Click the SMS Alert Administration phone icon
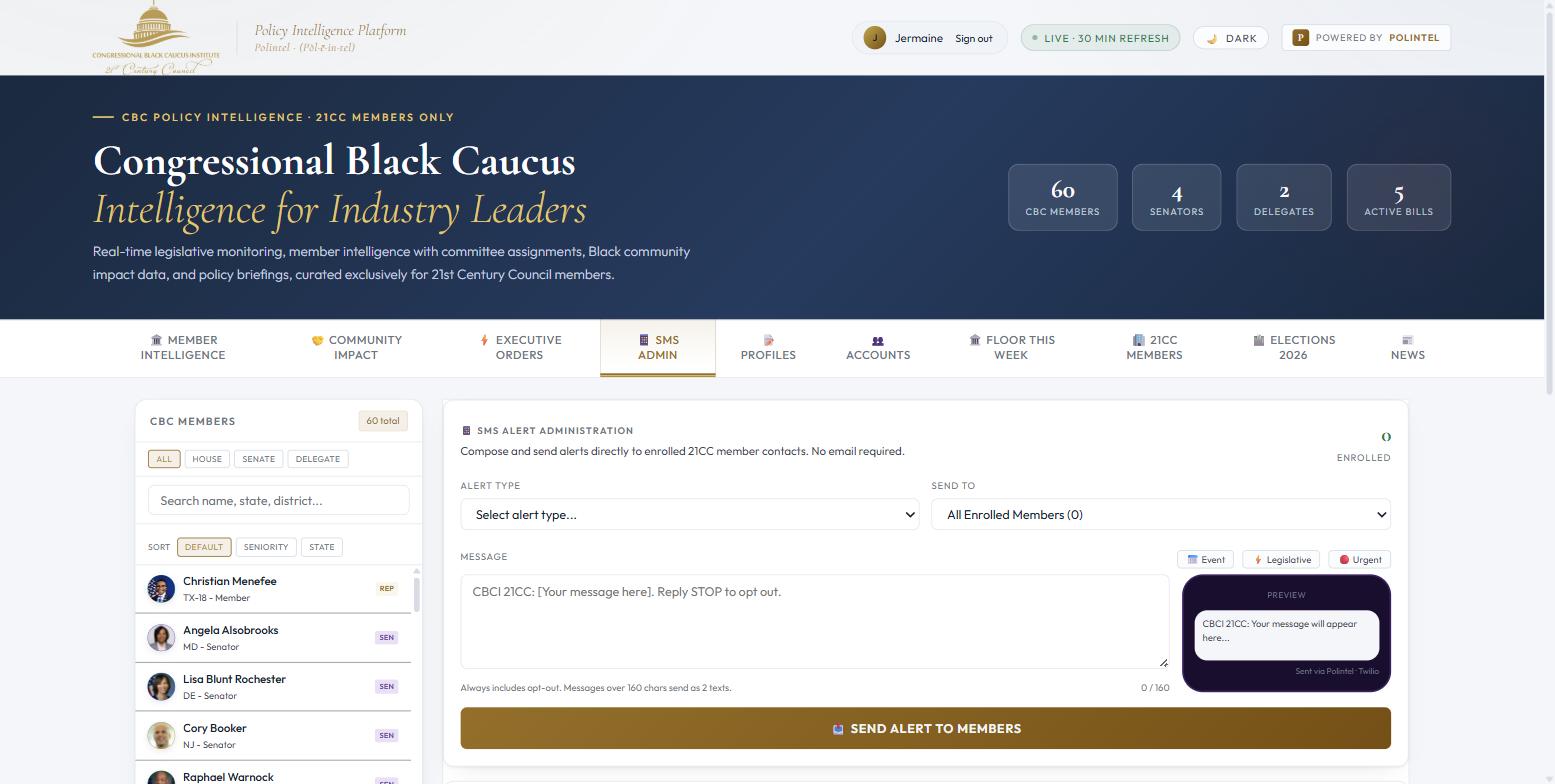Screen dimensions: 1555x784 tap(466, 431)
